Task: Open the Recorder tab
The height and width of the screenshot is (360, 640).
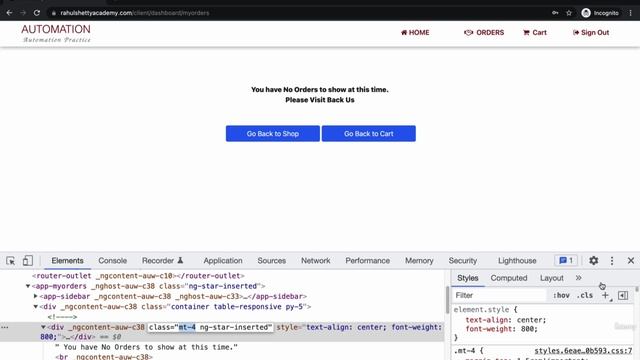Action: (x=162, y=261)
